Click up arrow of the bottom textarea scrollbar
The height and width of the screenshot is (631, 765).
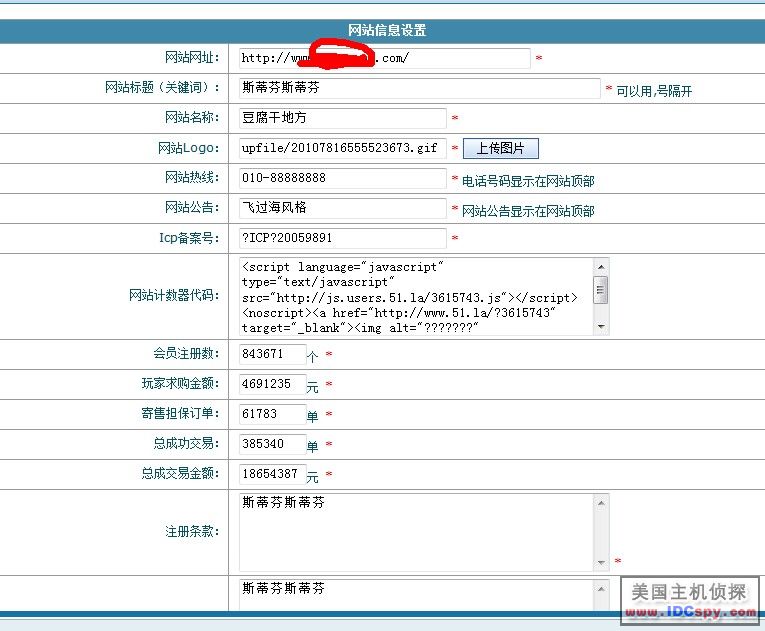pos(601,589)
